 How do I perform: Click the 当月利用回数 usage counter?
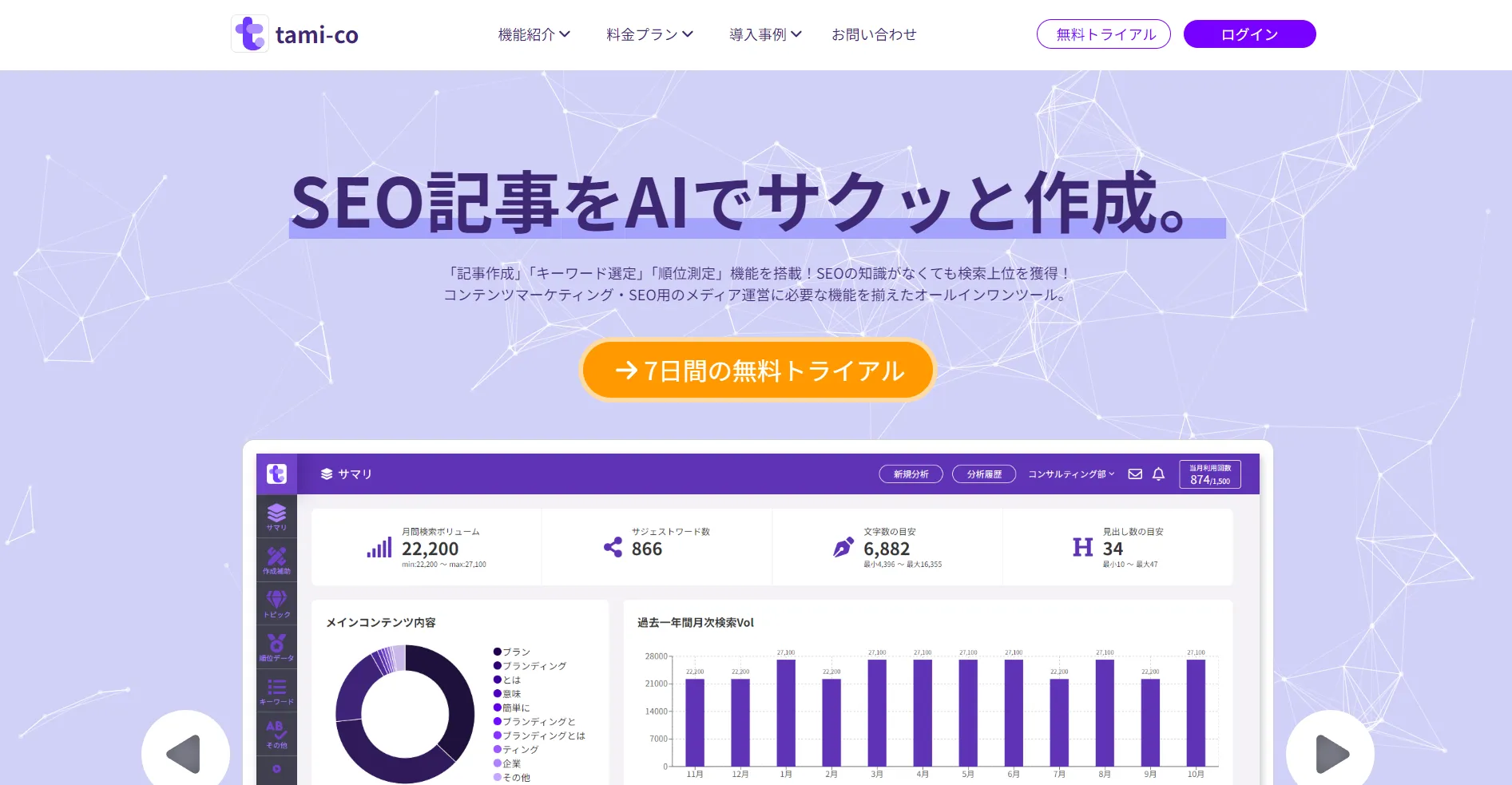tap(1209, 474)
